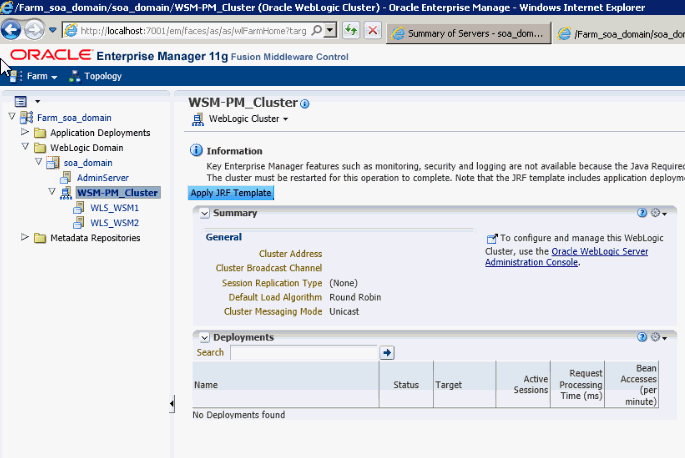Viewport: 685px width, 458px height.
Task: Open WLS_WSM1 managed server
Action: 114,208
